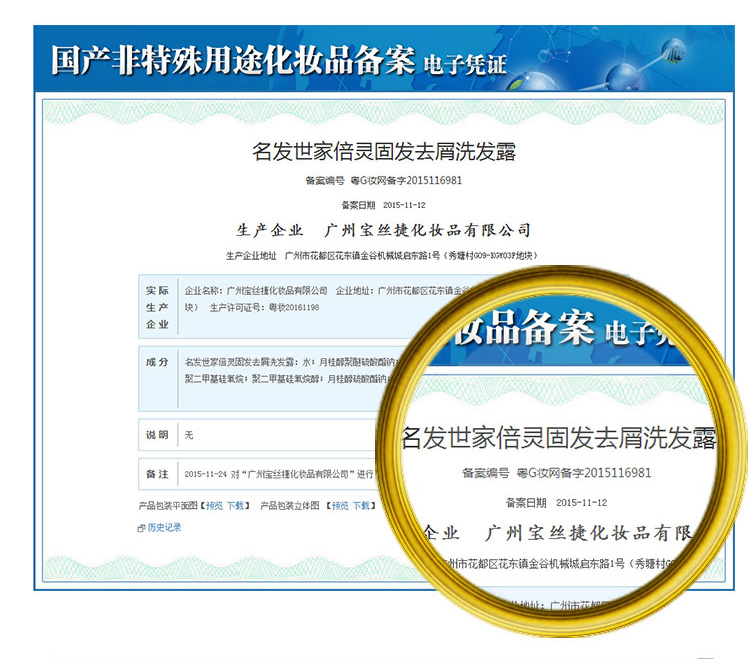Click the enlarged product title inside the magnifier
The width and height of the screenshot is (750, 659).
coord(558,437)
